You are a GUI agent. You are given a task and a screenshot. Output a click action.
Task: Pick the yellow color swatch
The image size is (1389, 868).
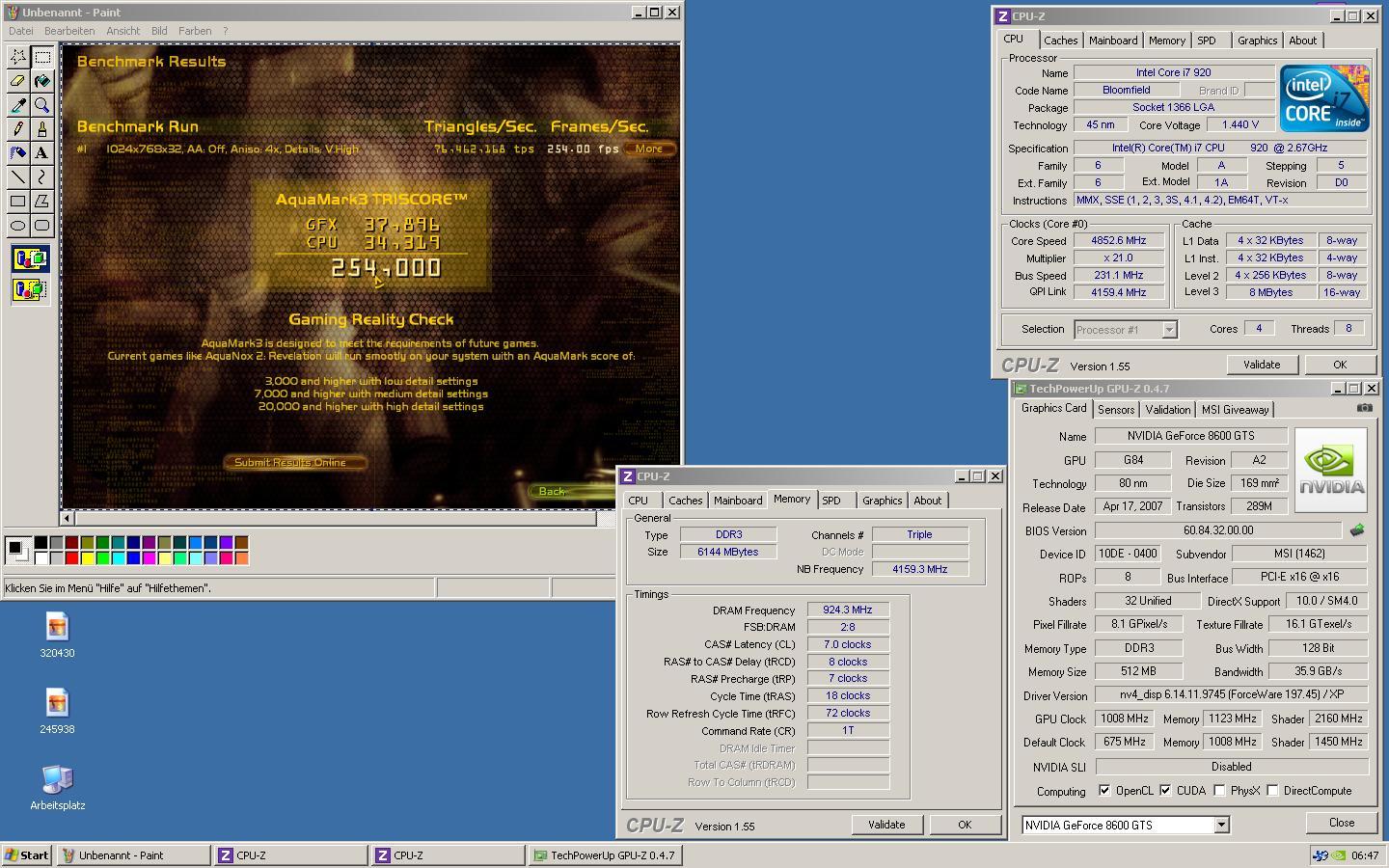pyautogui.click(x=87, y=557)
